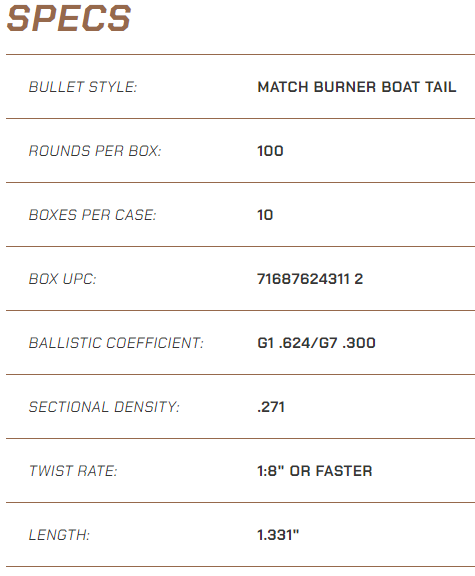
Task: Select the Rounds Per Box label
Action: (95, 151)
